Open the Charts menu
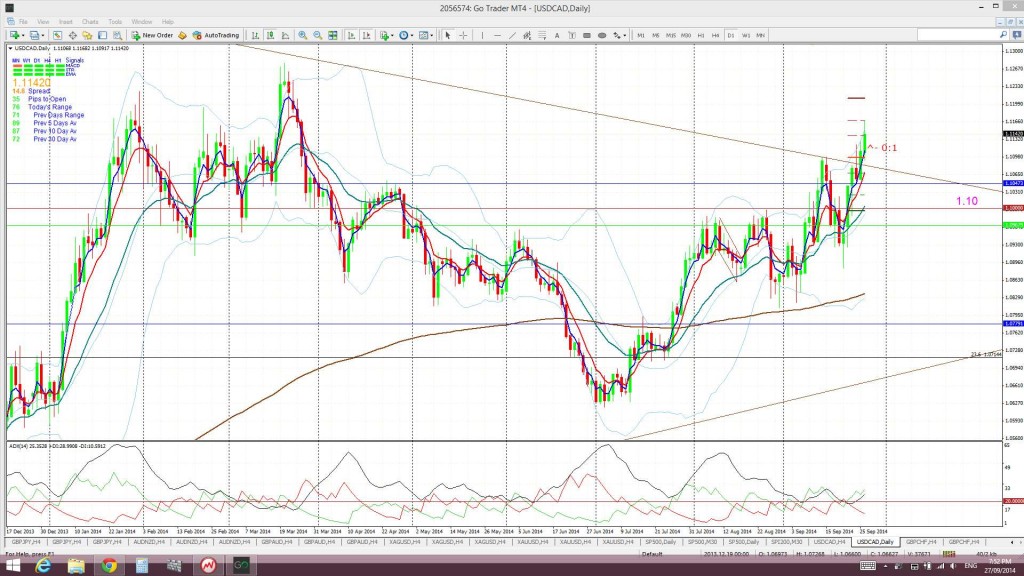Screen dimensions: 1024x576 (90, 22)
